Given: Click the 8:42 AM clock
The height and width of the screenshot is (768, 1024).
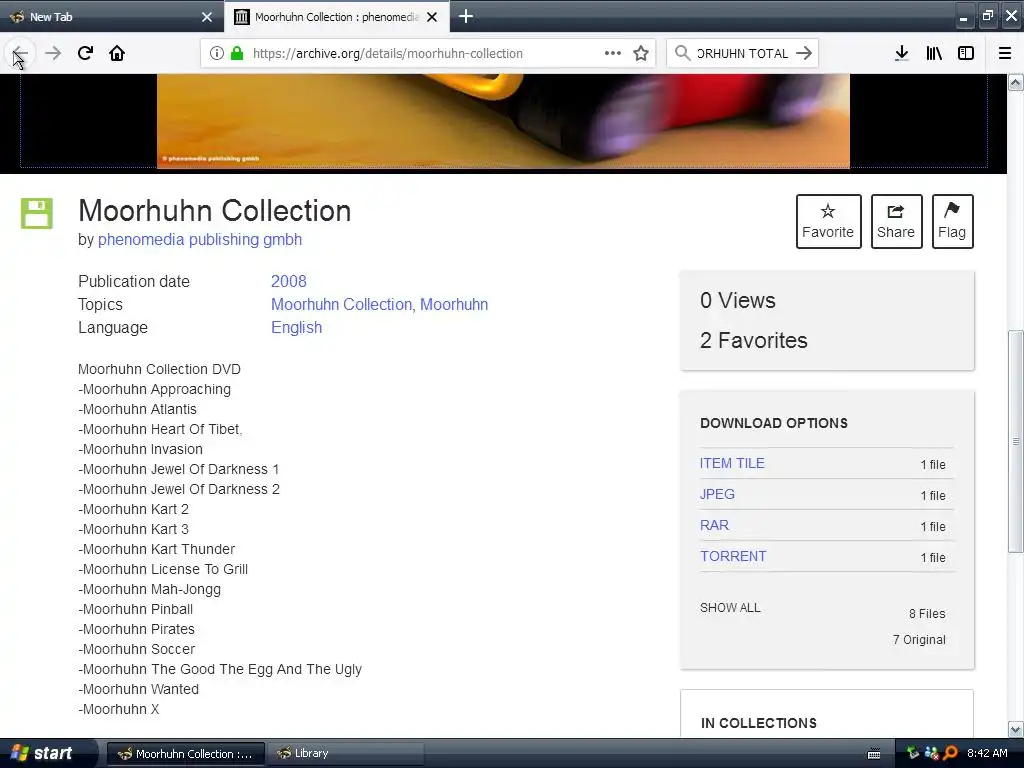Looking at the screenshot, I should [987, 753].
